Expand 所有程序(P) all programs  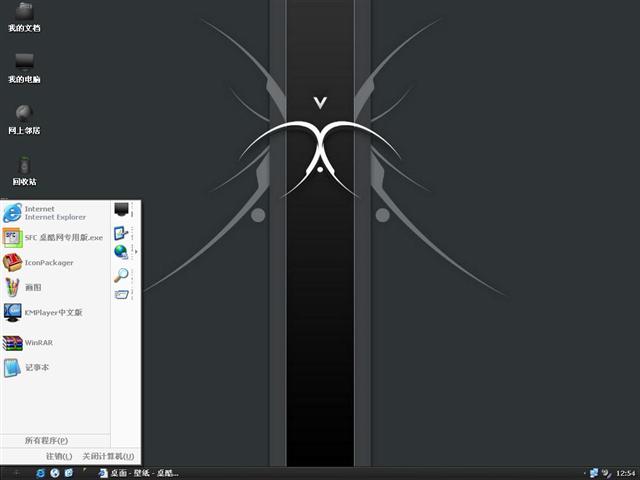click(x=47, y=440)
